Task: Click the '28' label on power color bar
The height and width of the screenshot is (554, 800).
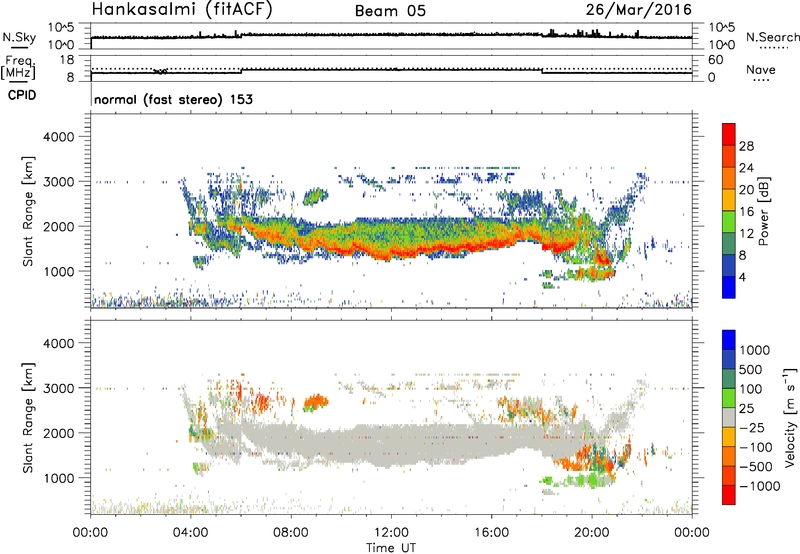Action: point(746,146)
